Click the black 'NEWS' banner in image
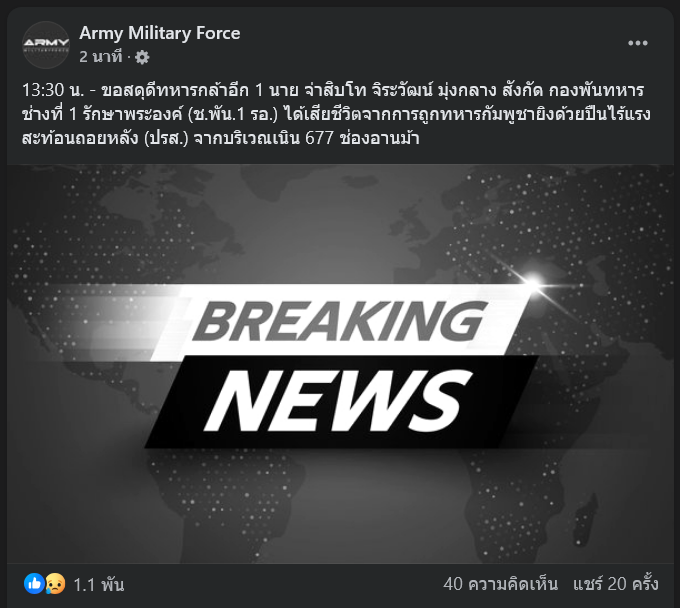 point(340,402)
